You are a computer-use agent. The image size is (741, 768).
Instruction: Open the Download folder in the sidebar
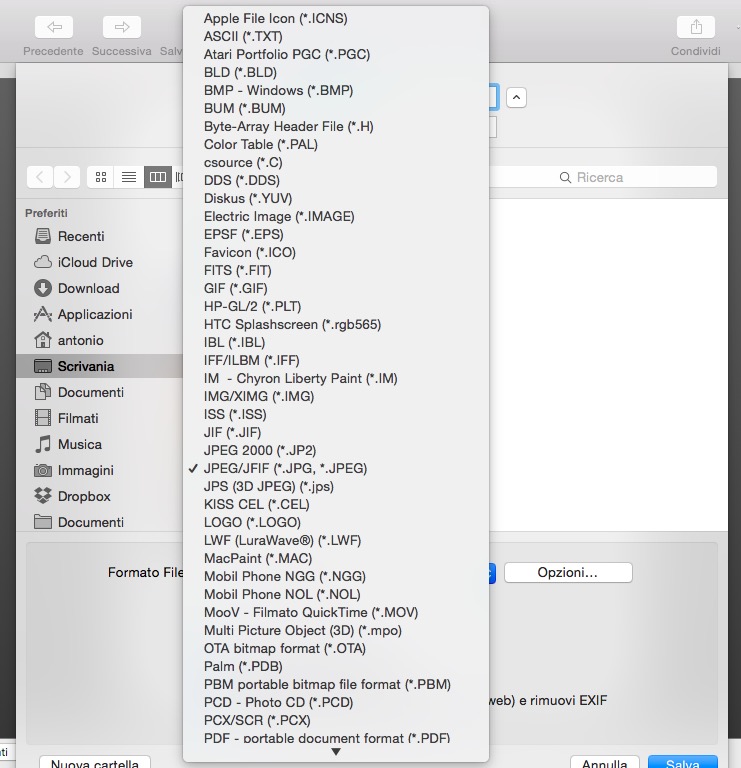(x=99, y=288)
